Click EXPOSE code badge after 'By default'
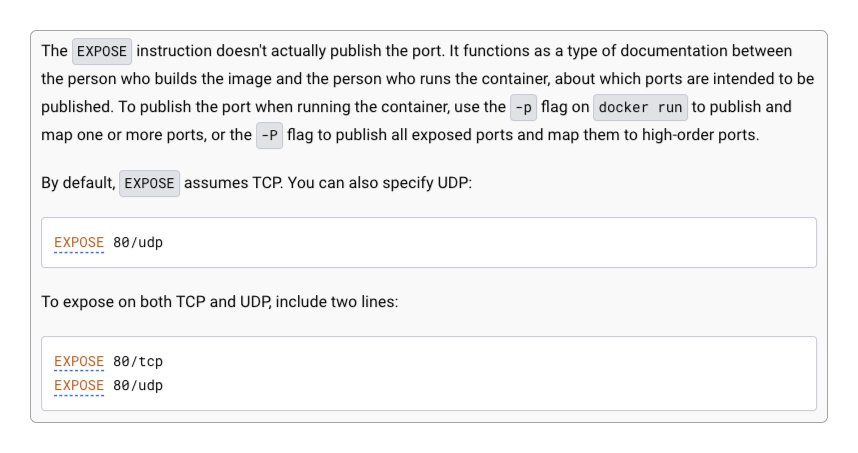858x453 pixels. pyautogui.click(x=149, y=183)
